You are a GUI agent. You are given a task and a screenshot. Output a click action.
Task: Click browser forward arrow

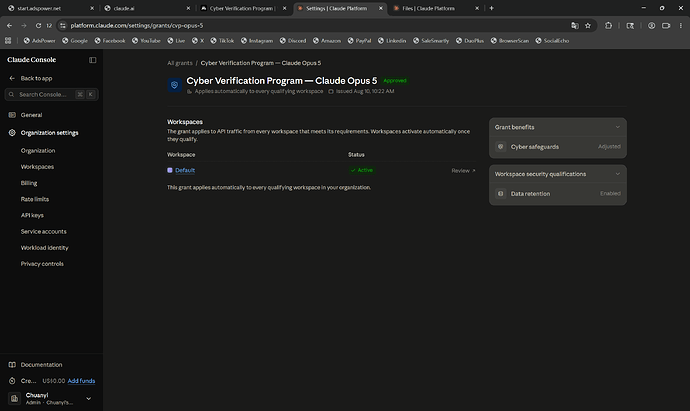(x=24, y=26)
